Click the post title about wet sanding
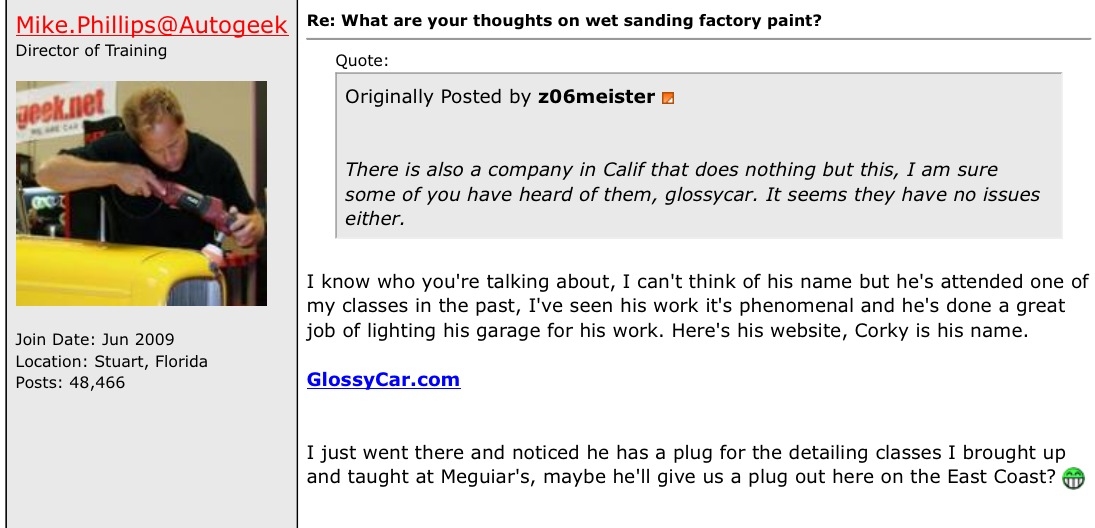Screen dimensions: 1095x528 pos(564,20)
